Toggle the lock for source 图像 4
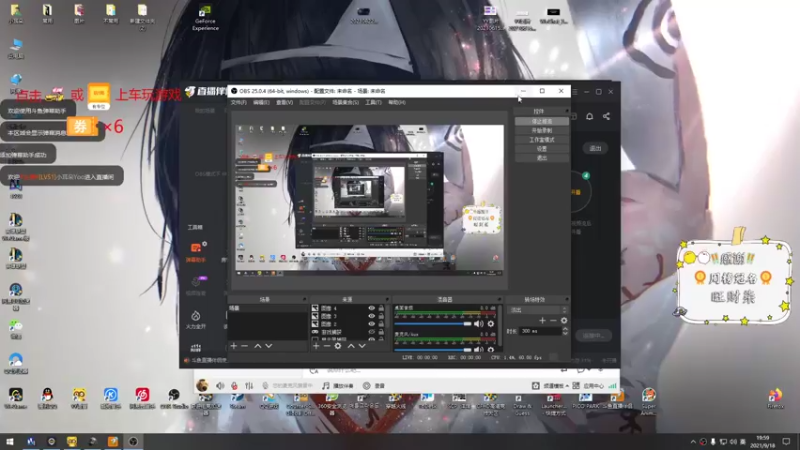 (x=381, y=308)
